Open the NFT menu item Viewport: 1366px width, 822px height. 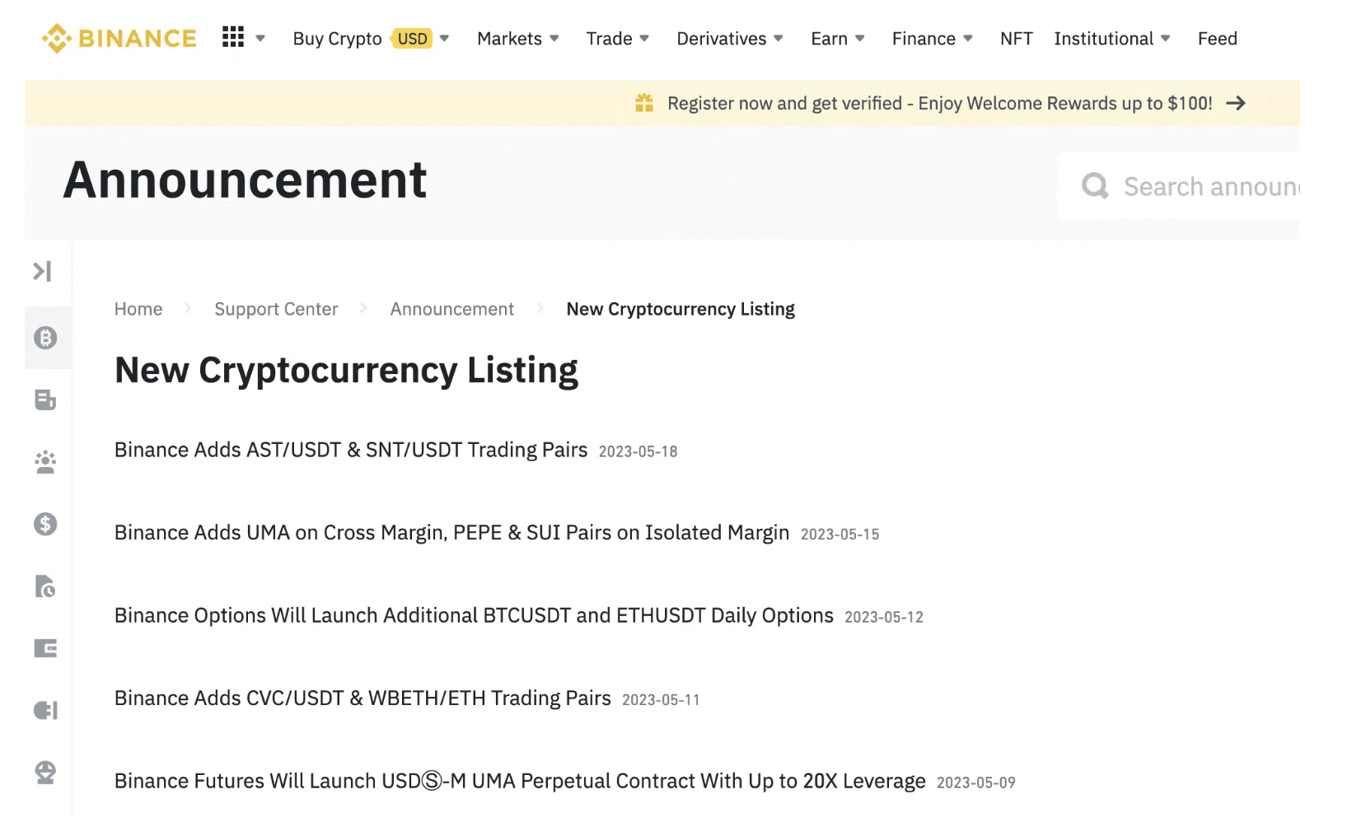[1016, 39]
